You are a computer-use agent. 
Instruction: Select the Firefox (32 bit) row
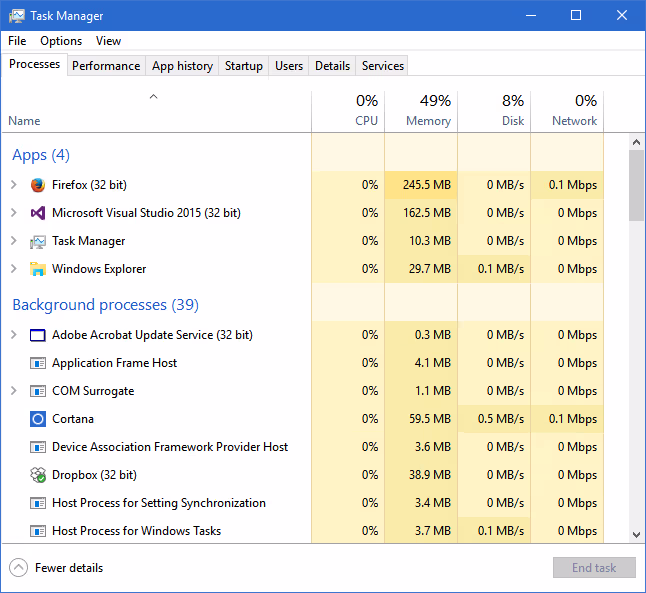pyautogui.click(x=303, y=185)
